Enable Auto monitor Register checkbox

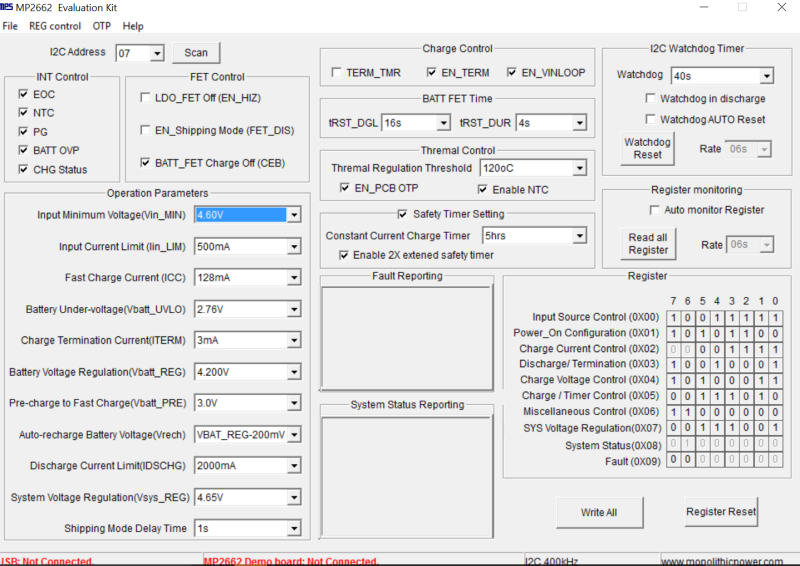655,210
